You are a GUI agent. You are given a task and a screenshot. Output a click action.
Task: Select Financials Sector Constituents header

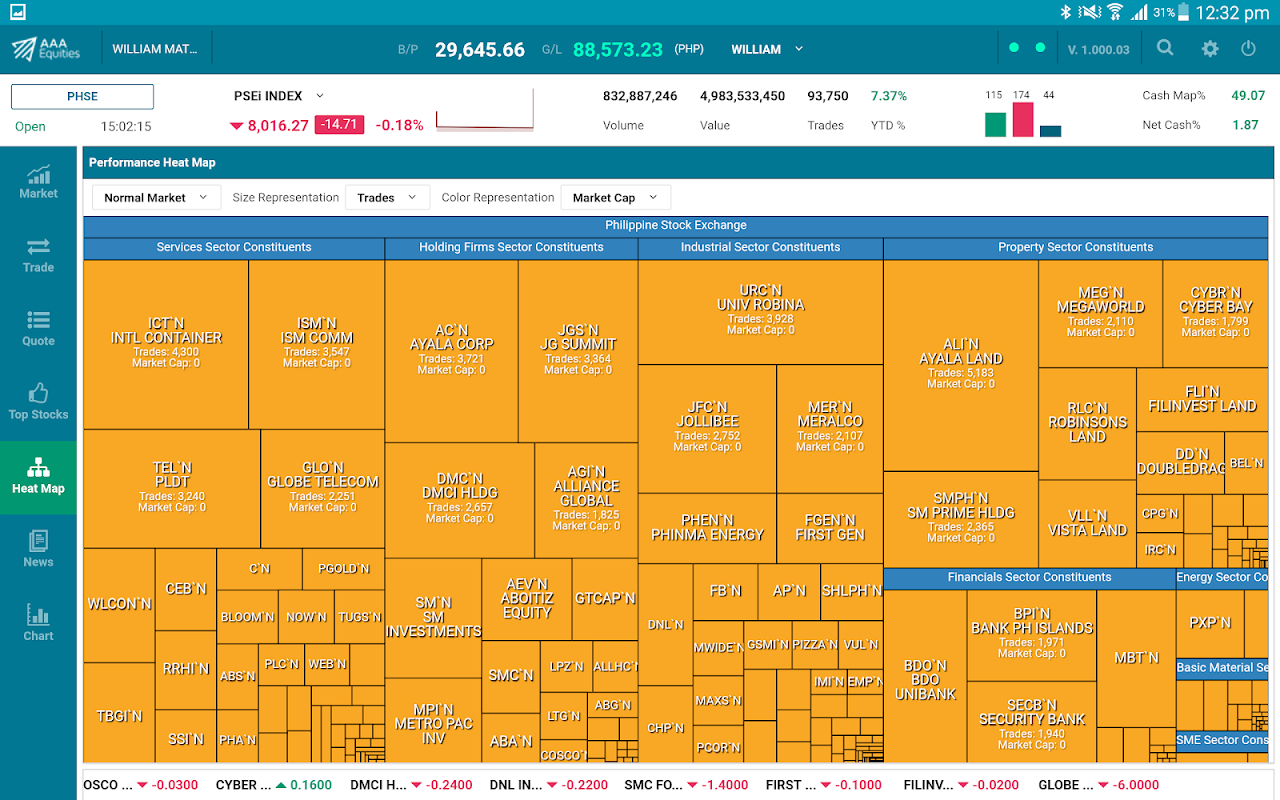coord(1029,577)
